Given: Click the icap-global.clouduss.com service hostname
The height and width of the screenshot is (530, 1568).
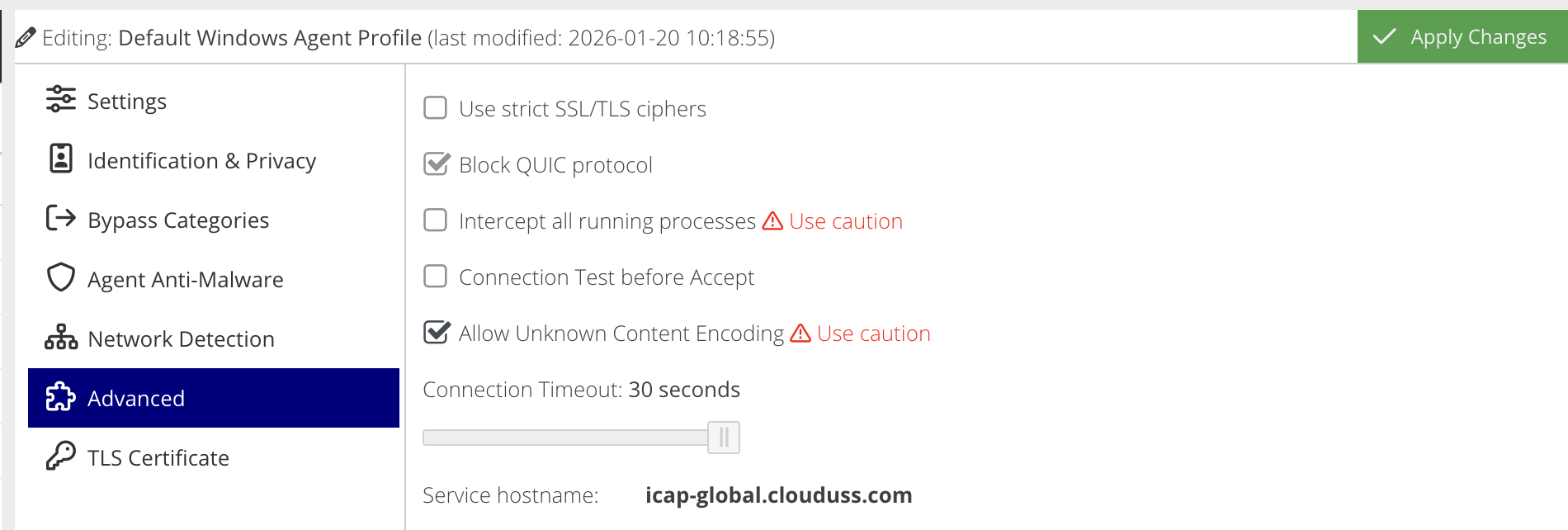Looking at the screenshot, I should tap(778, 495).
